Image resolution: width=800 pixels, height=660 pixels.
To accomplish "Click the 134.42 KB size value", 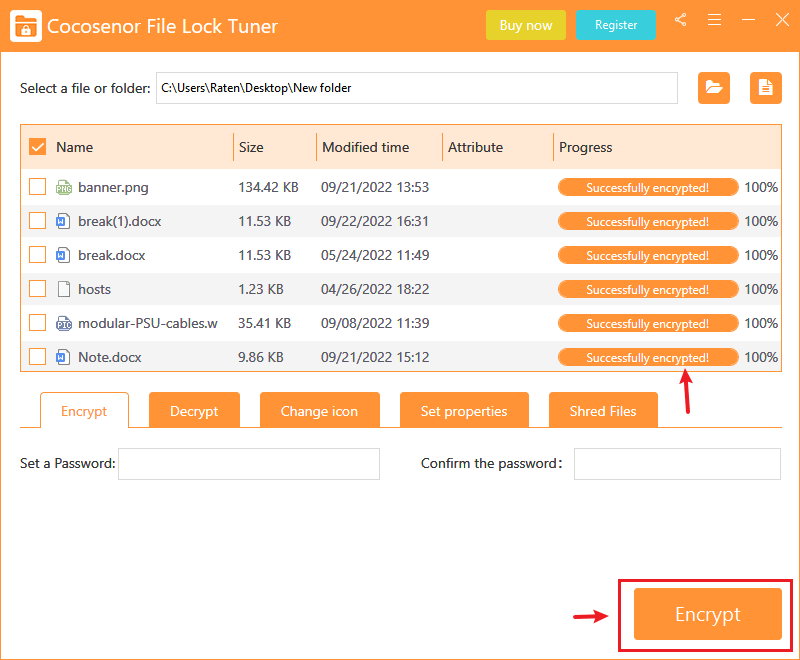I will pos(268,187).
